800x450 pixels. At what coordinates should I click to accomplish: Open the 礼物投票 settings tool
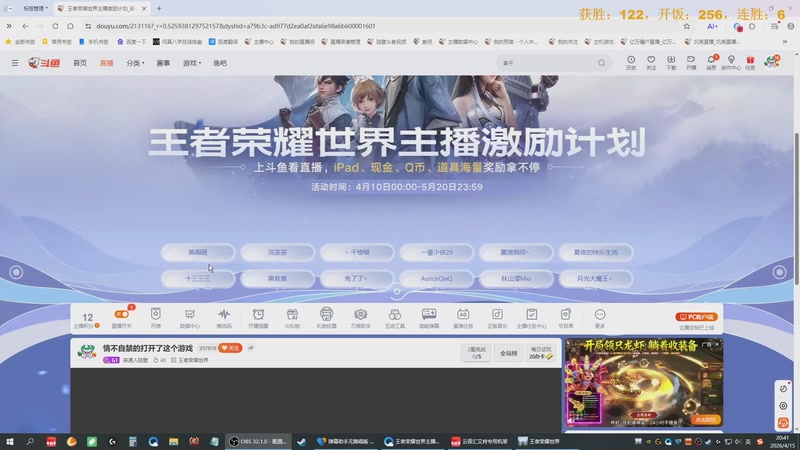tap(327, 318)
